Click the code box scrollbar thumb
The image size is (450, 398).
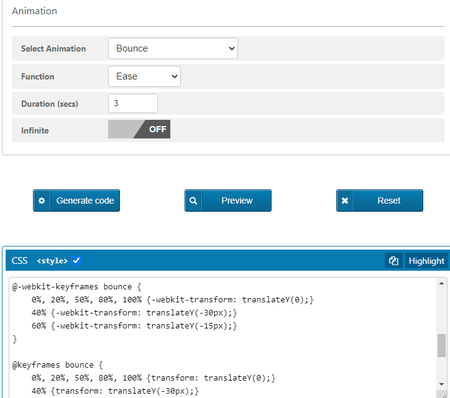[x=441, y=345]
